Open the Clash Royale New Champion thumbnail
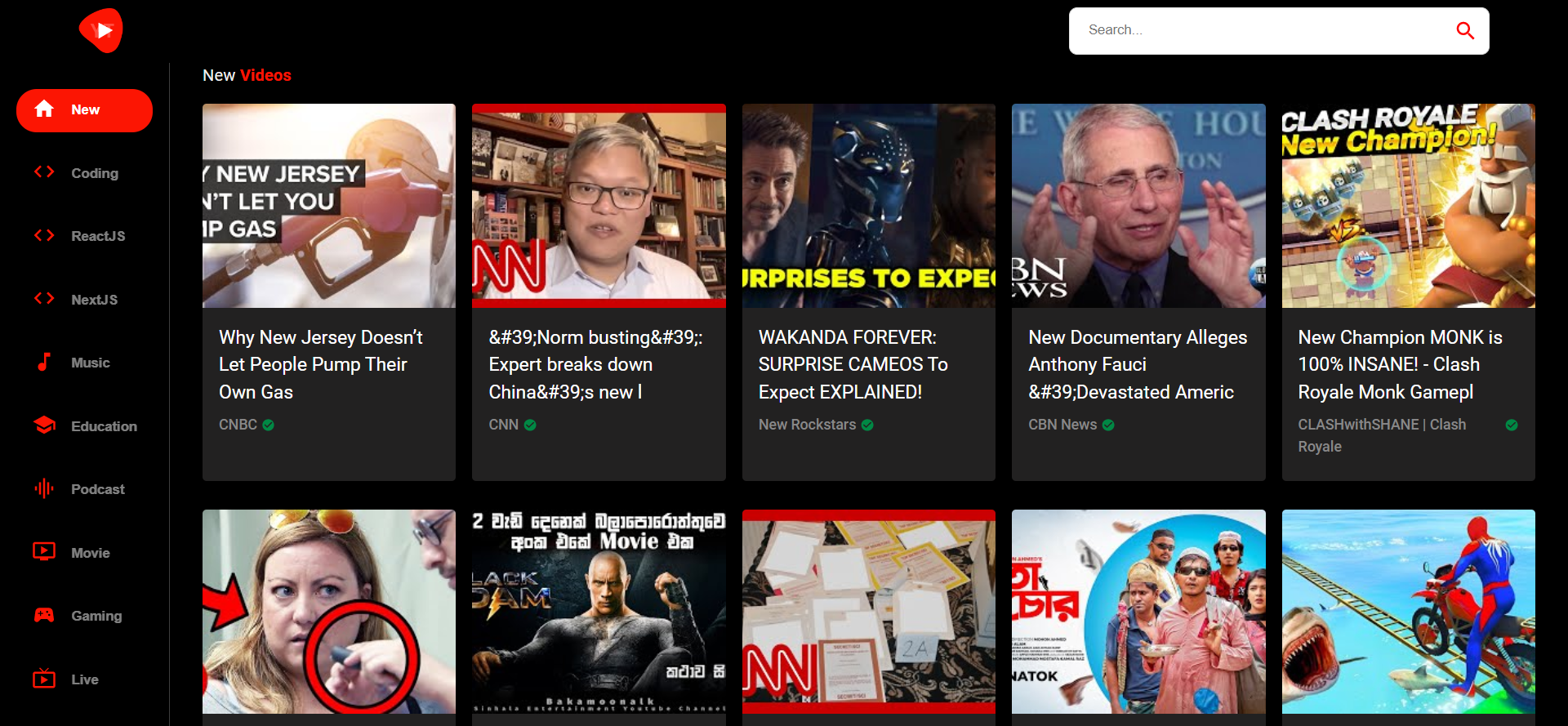 click(1409, 206)
